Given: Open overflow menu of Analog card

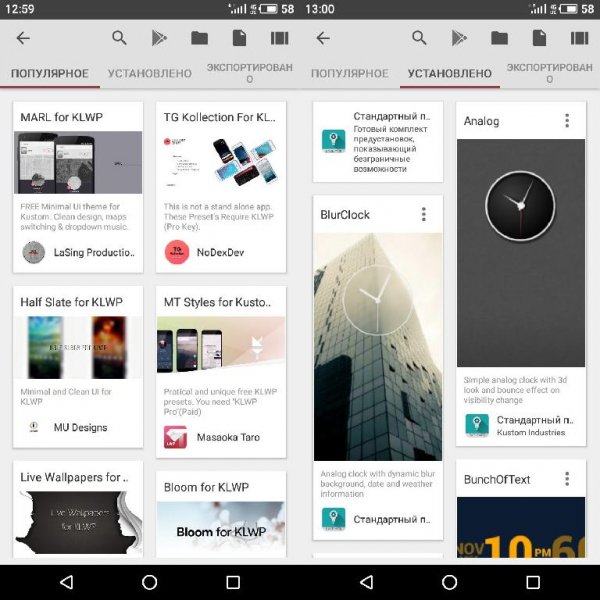Looking at the screenshot, I should coord(567,121).
